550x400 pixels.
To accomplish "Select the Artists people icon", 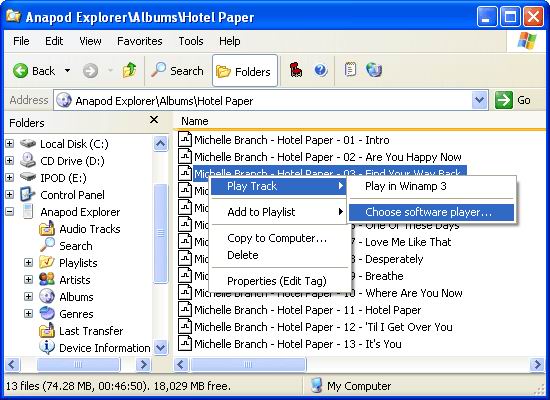I will [x=47, y=279].
